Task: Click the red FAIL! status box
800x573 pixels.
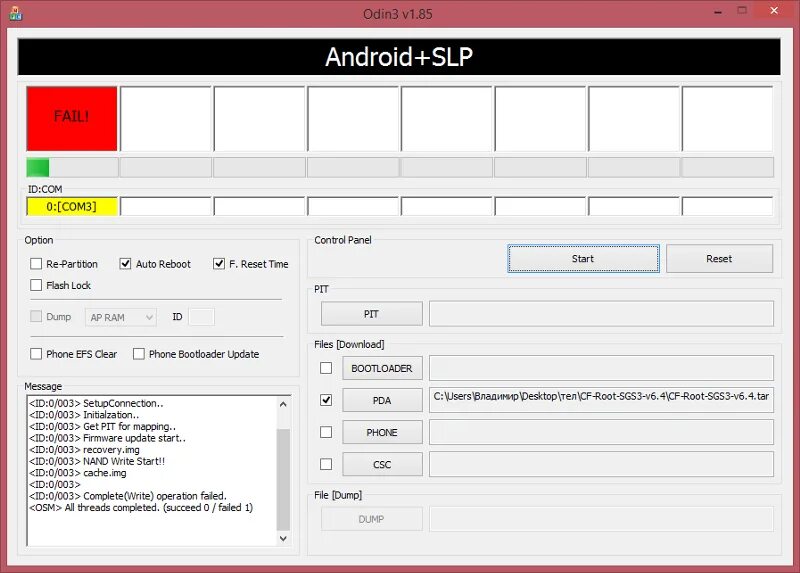Action: click(72, 118)
